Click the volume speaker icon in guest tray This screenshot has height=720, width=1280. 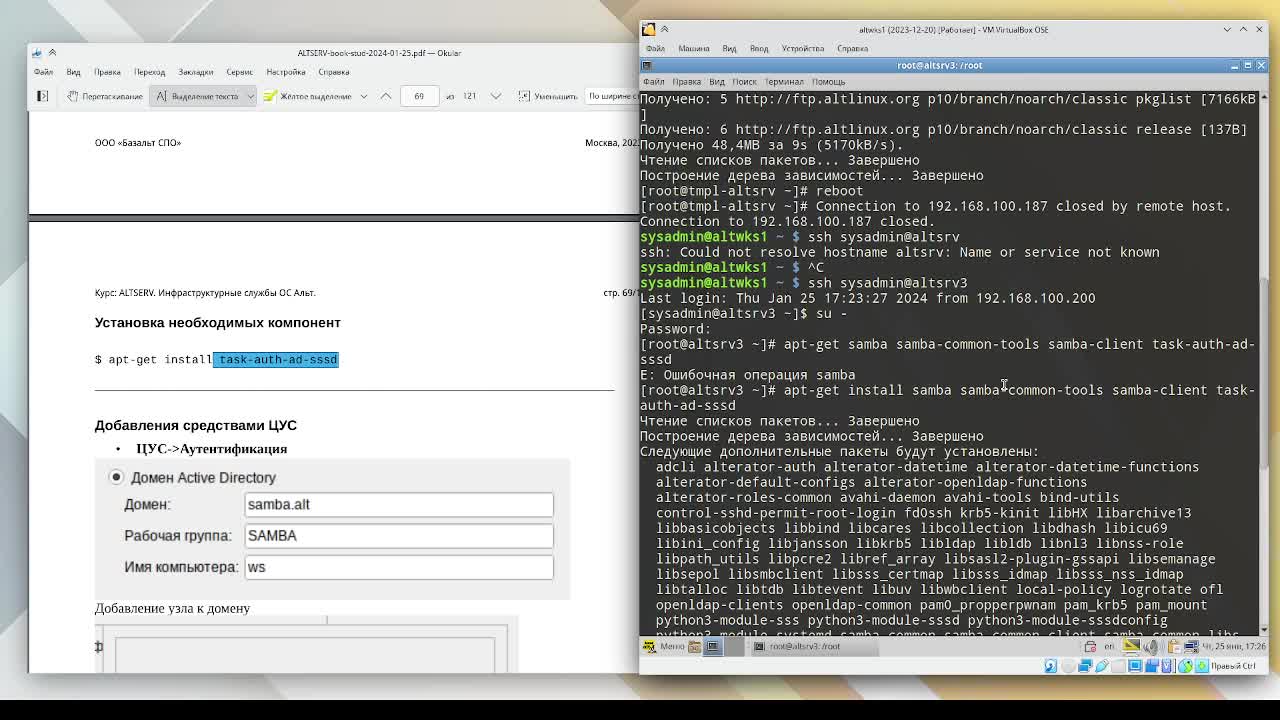pos(1150,646)
